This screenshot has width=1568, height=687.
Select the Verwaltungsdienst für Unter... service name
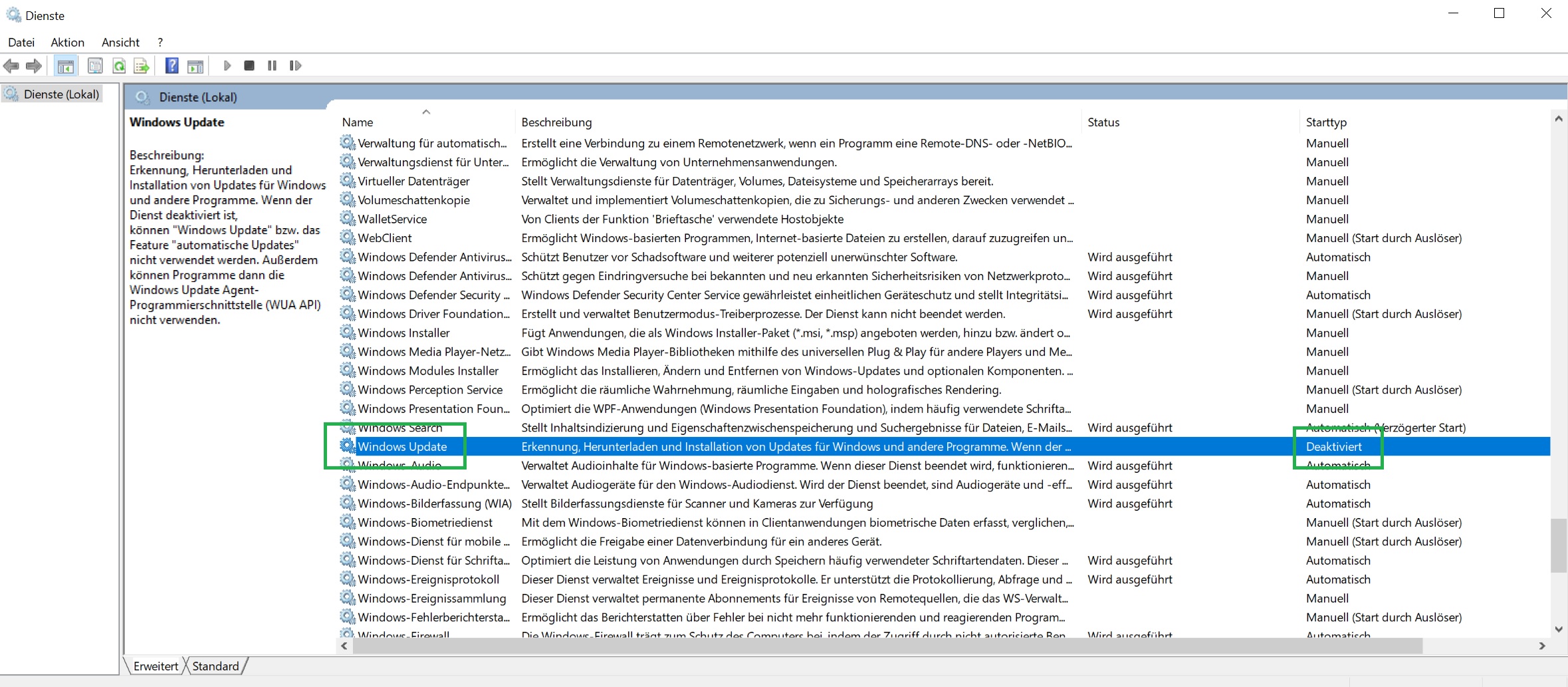[433, 162]
